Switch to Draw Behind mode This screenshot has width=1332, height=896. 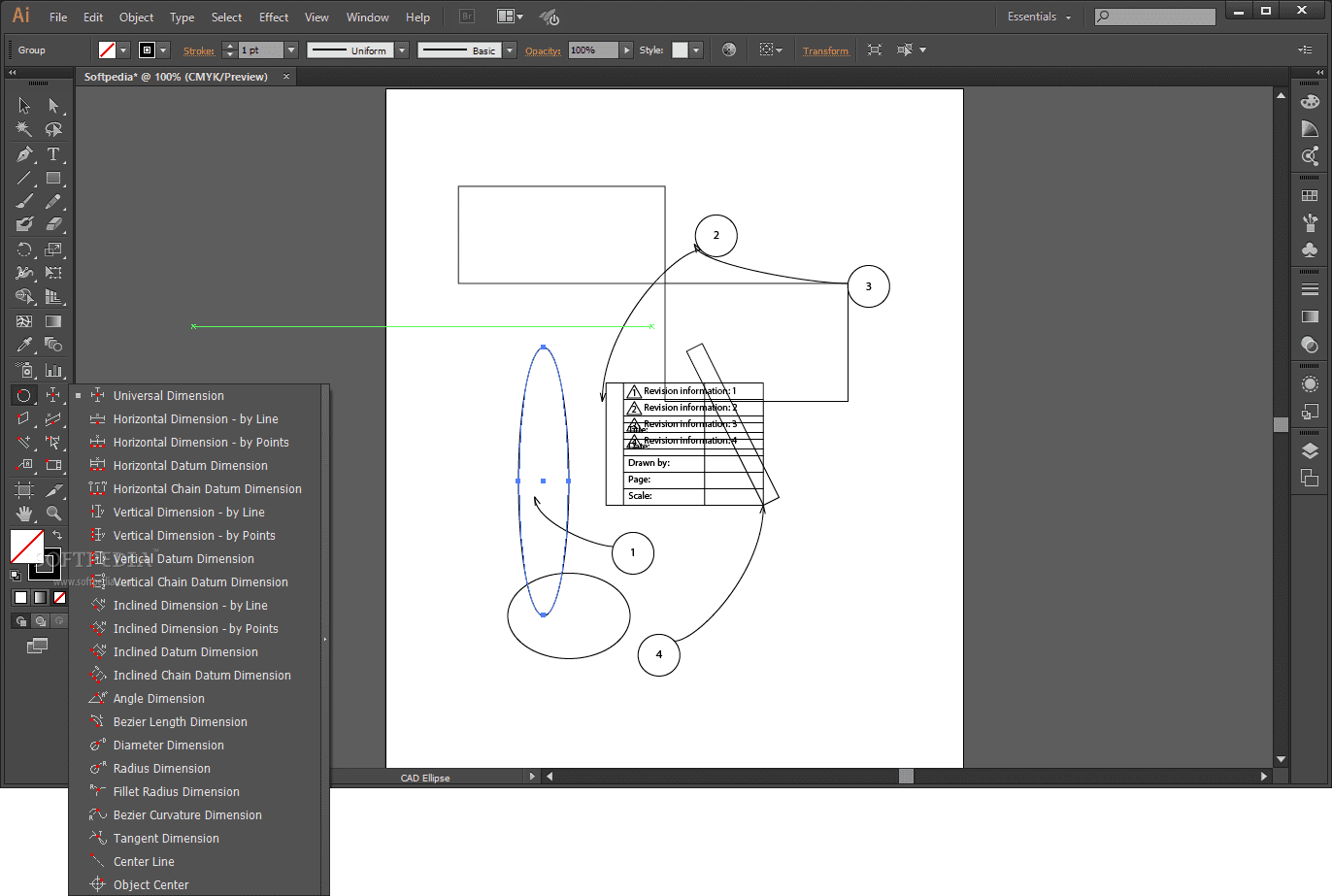click(x=40, y=621)
